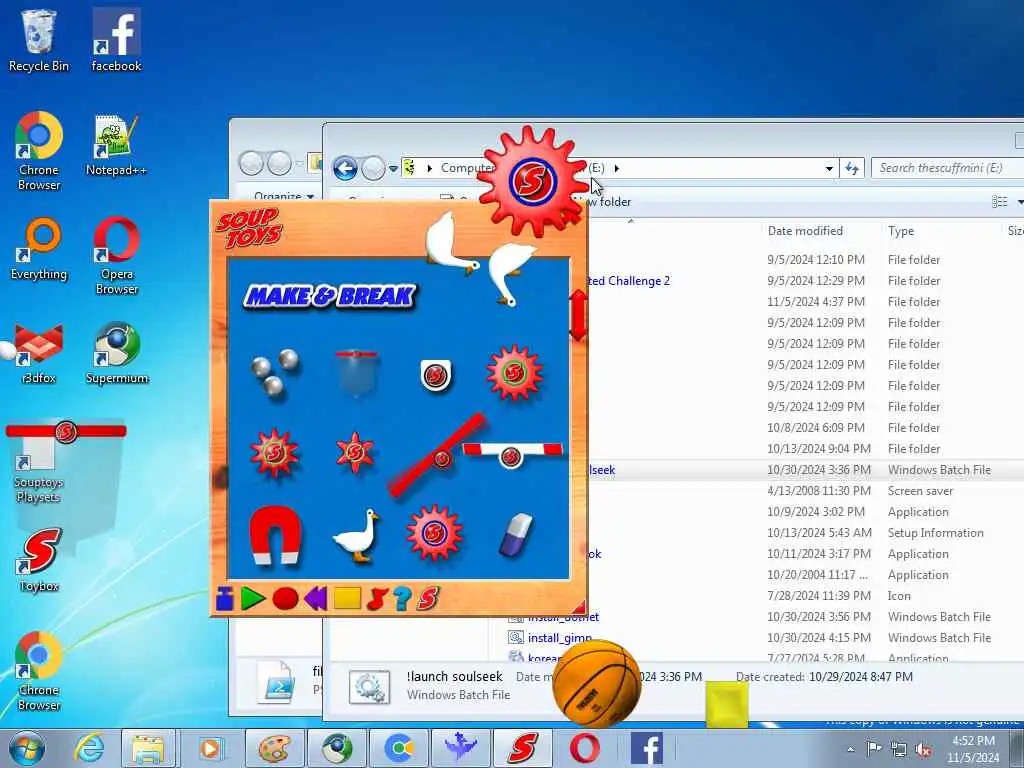Click the red record circle in toybox
This screenshot has width=1024, height=768.
pyautogui.click(x=285, y=598)
